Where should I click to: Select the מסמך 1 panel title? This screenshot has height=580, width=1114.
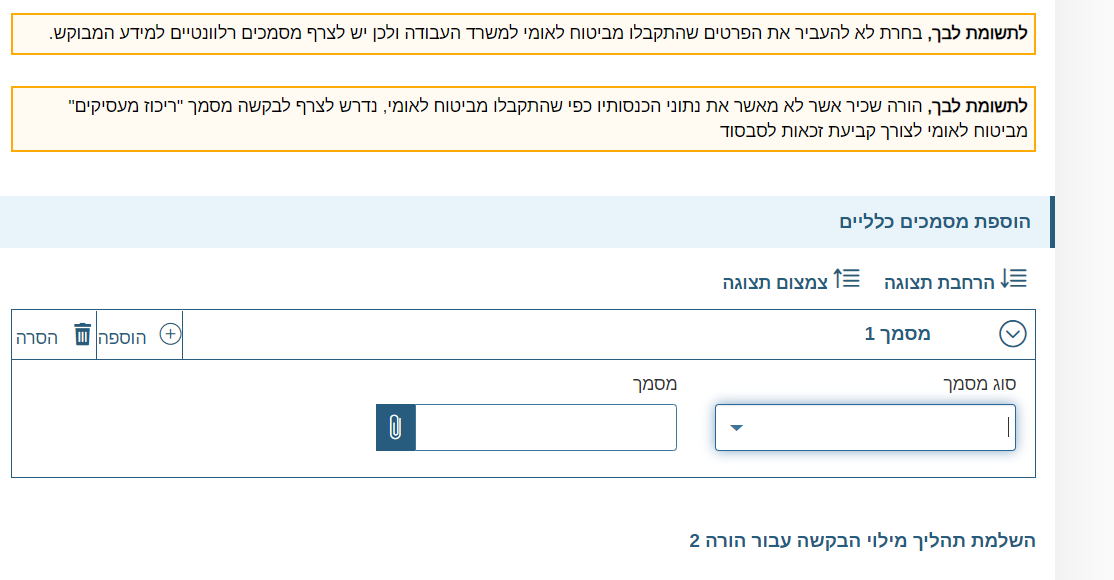pyautogui.click(x=897, y=334)
